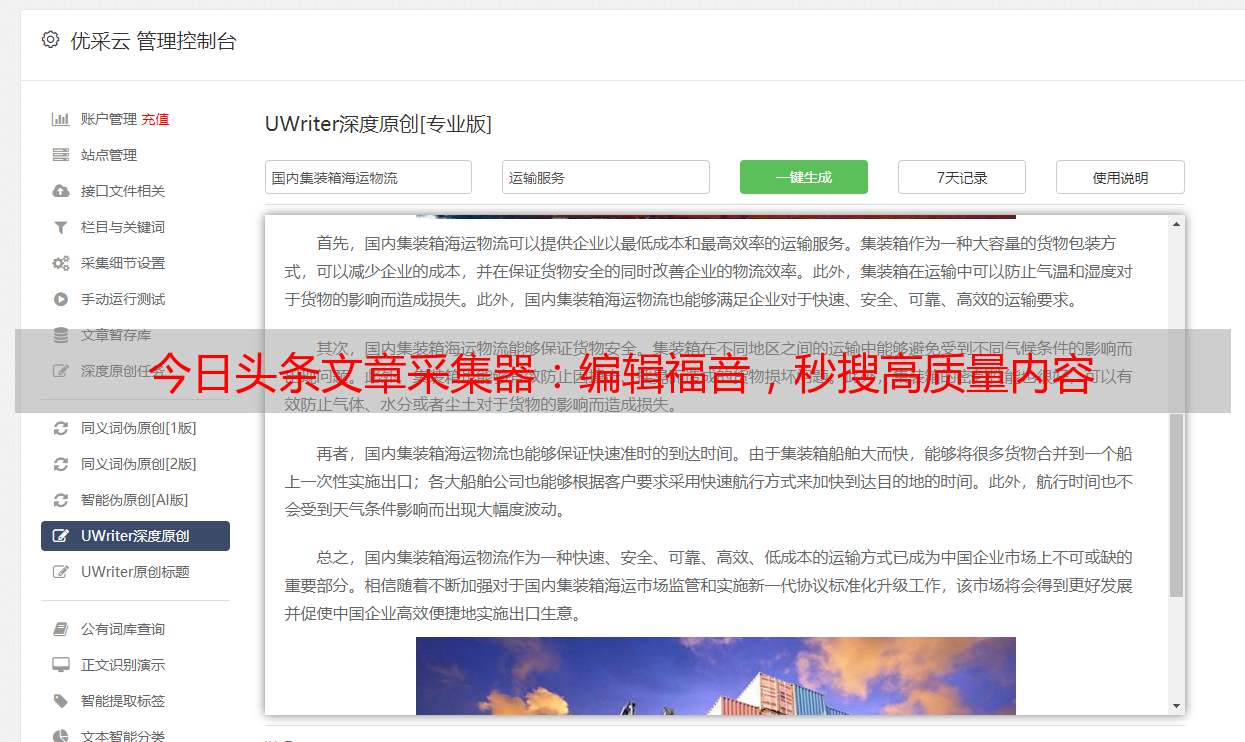1245x742 pixels.
Task: Click the UWriter深度原创[专业版] heading
Action: (378, 124)
